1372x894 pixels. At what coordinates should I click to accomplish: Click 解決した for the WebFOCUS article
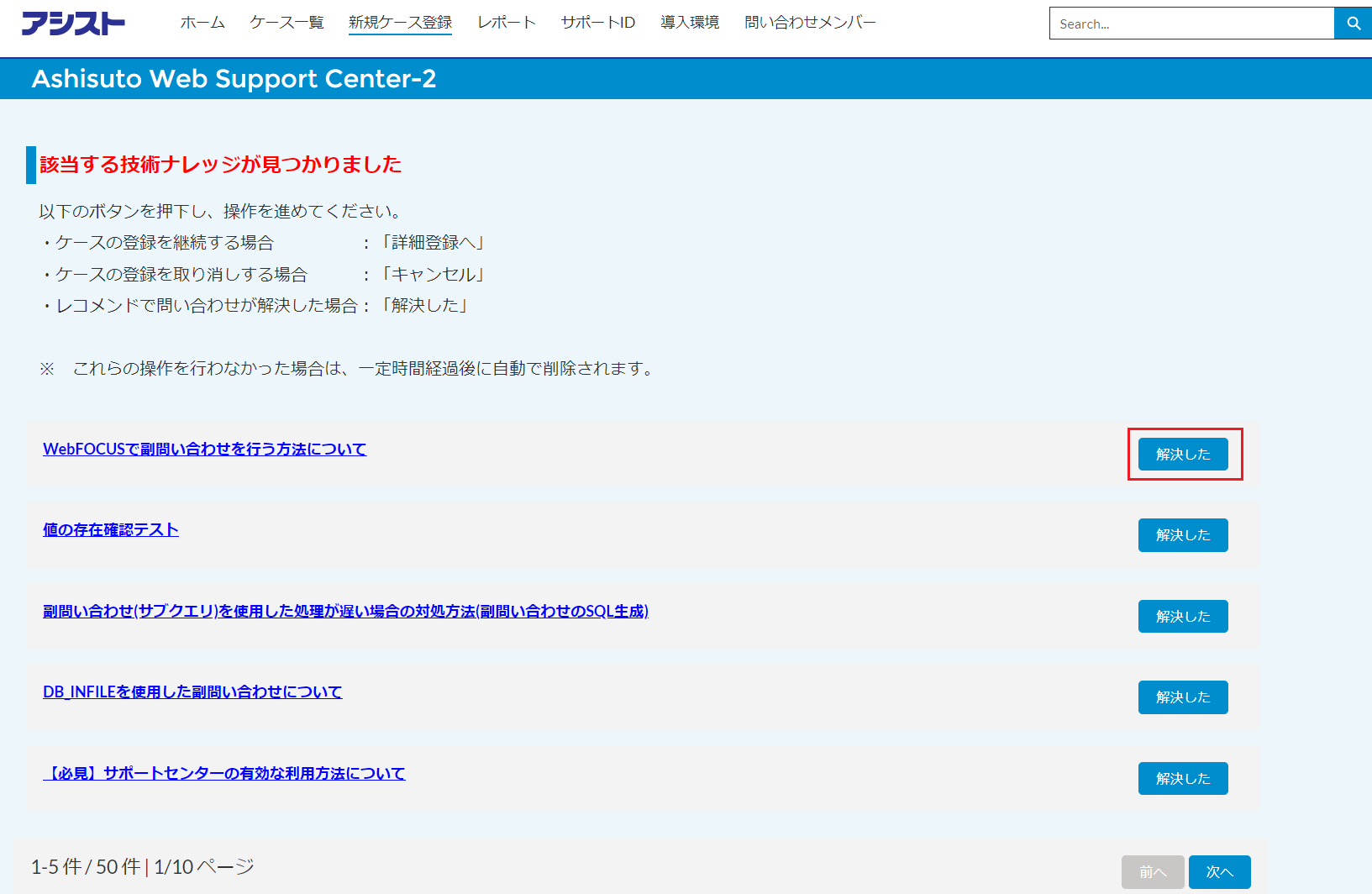tap(1182, 454)
